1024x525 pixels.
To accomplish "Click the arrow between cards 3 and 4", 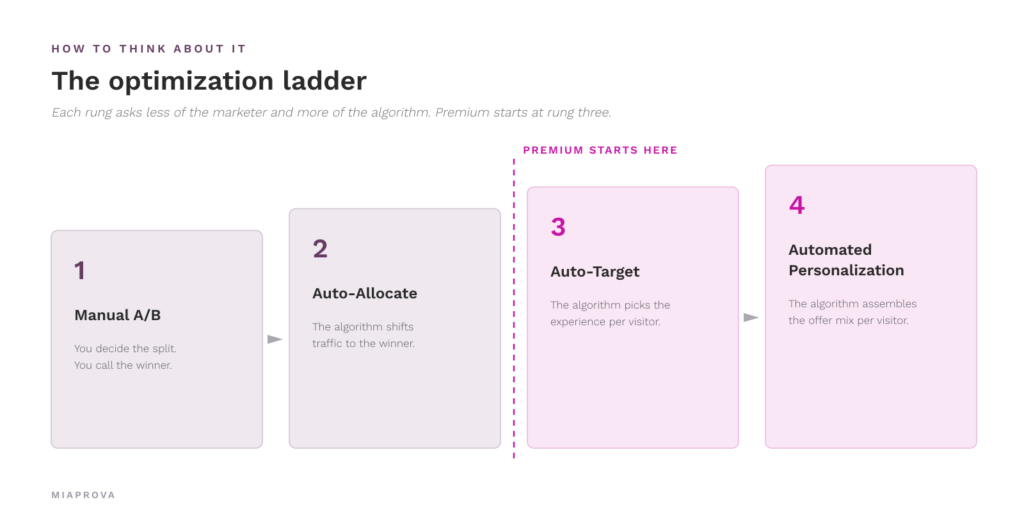I will pos(751,318).
